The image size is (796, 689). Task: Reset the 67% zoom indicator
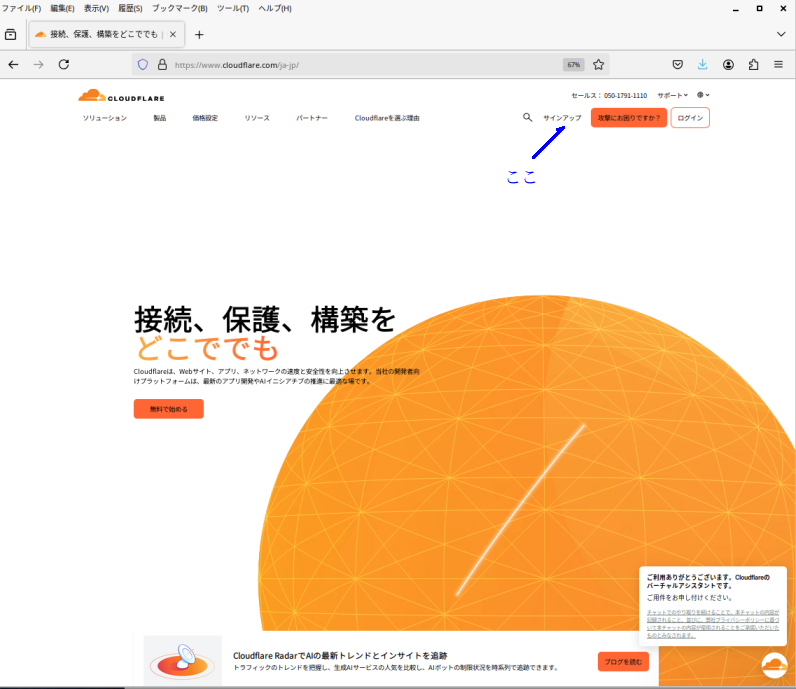(x=574, y=64)
